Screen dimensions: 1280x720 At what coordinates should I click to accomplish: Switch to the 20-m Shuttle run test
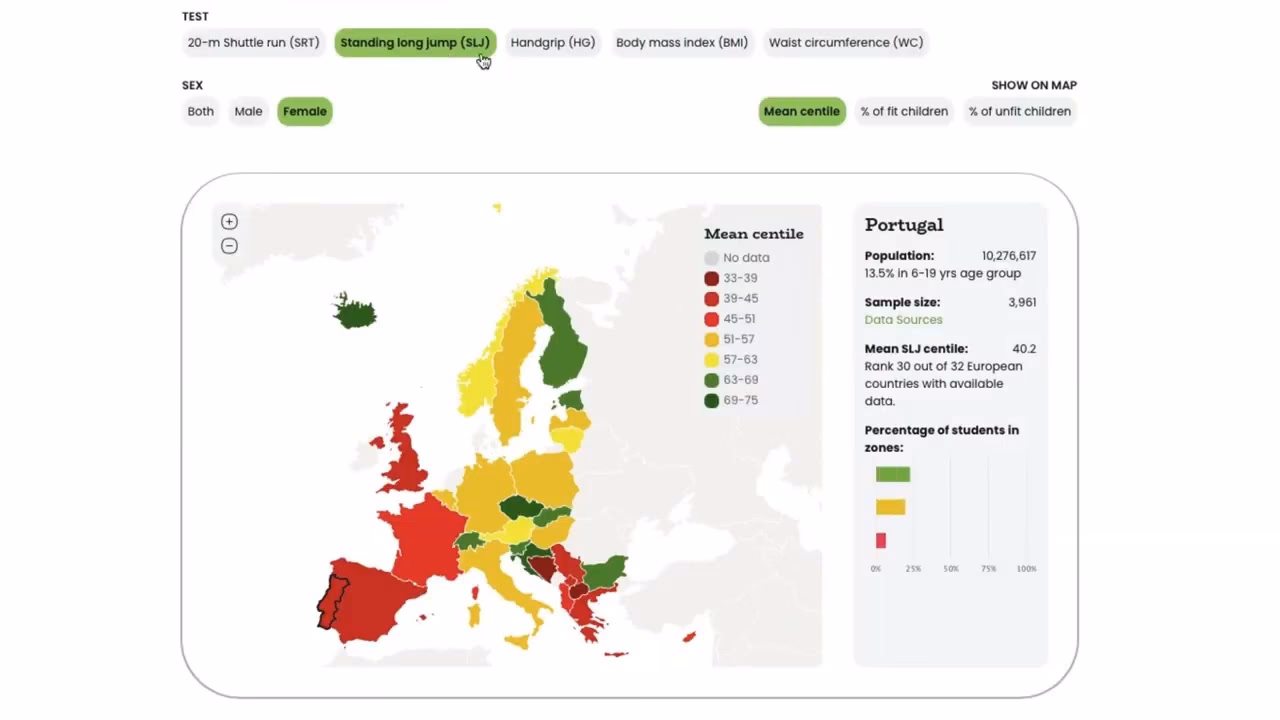253,42
